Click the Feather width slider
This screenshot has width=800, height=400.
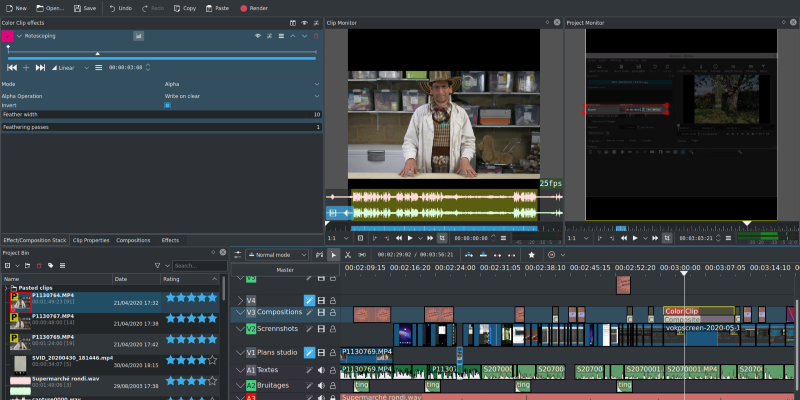click(x=160, y=114)
